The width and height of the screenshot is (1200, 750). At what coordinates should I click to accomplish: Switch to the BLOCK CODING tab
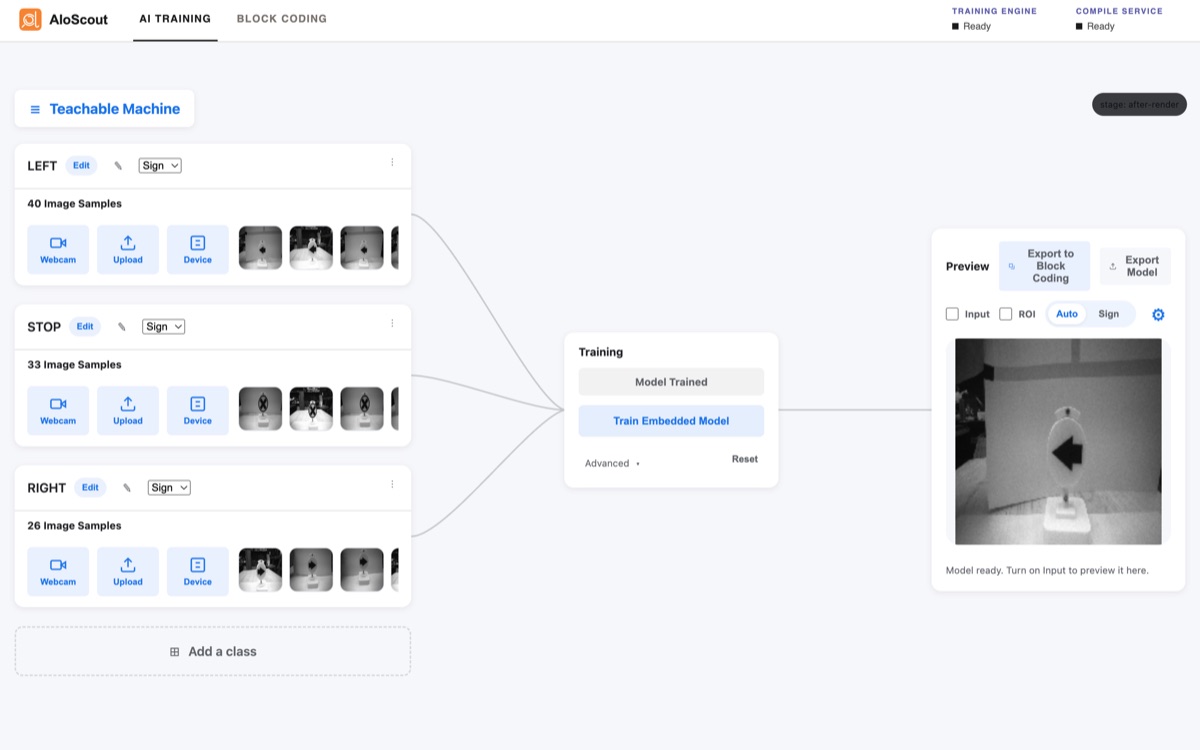coord(282,19)
